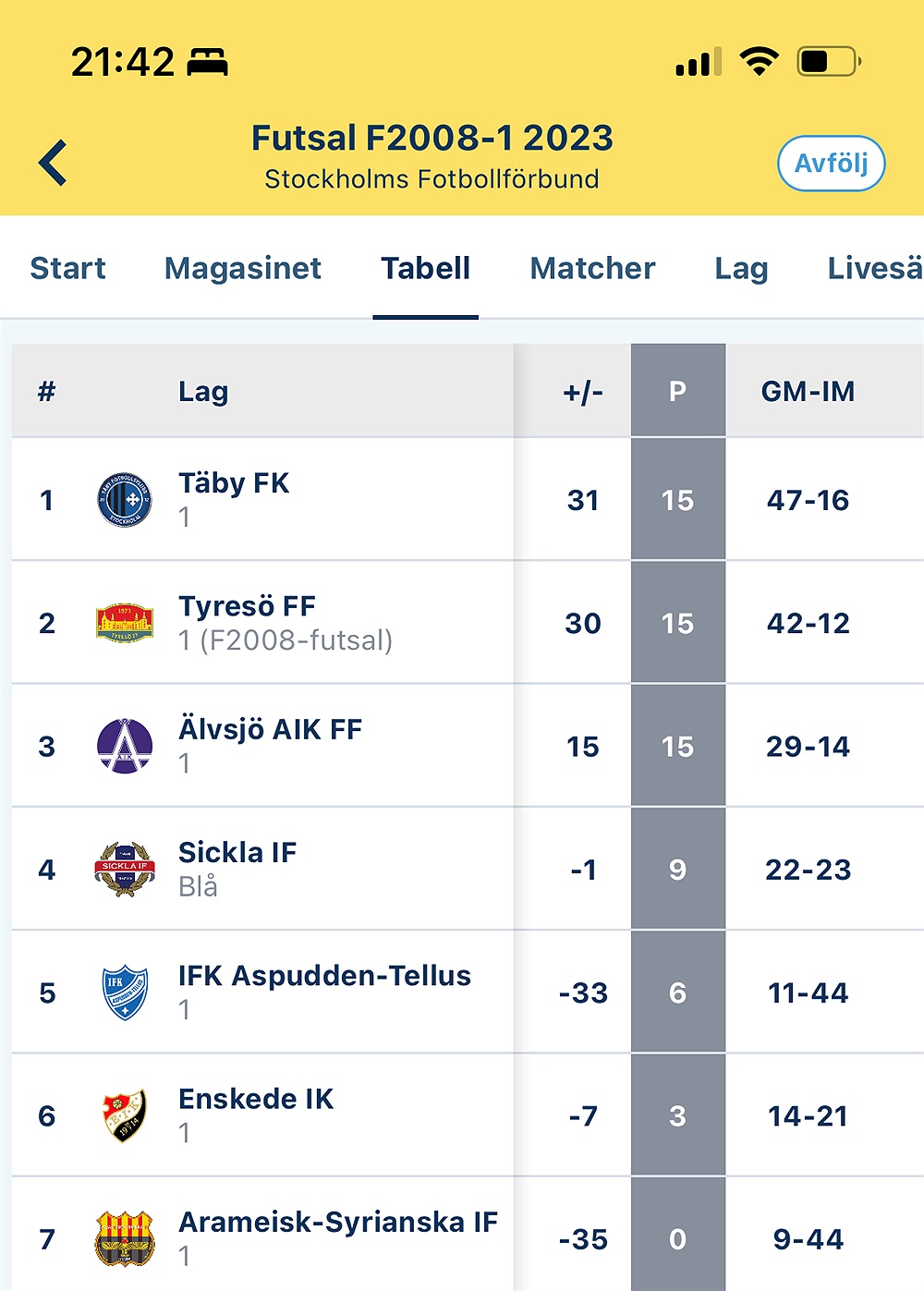Image resolution: width=924 pixels, height=1291 pixels.
Task: Open the Sickla IF Blå team link
Action: point(237,853)
